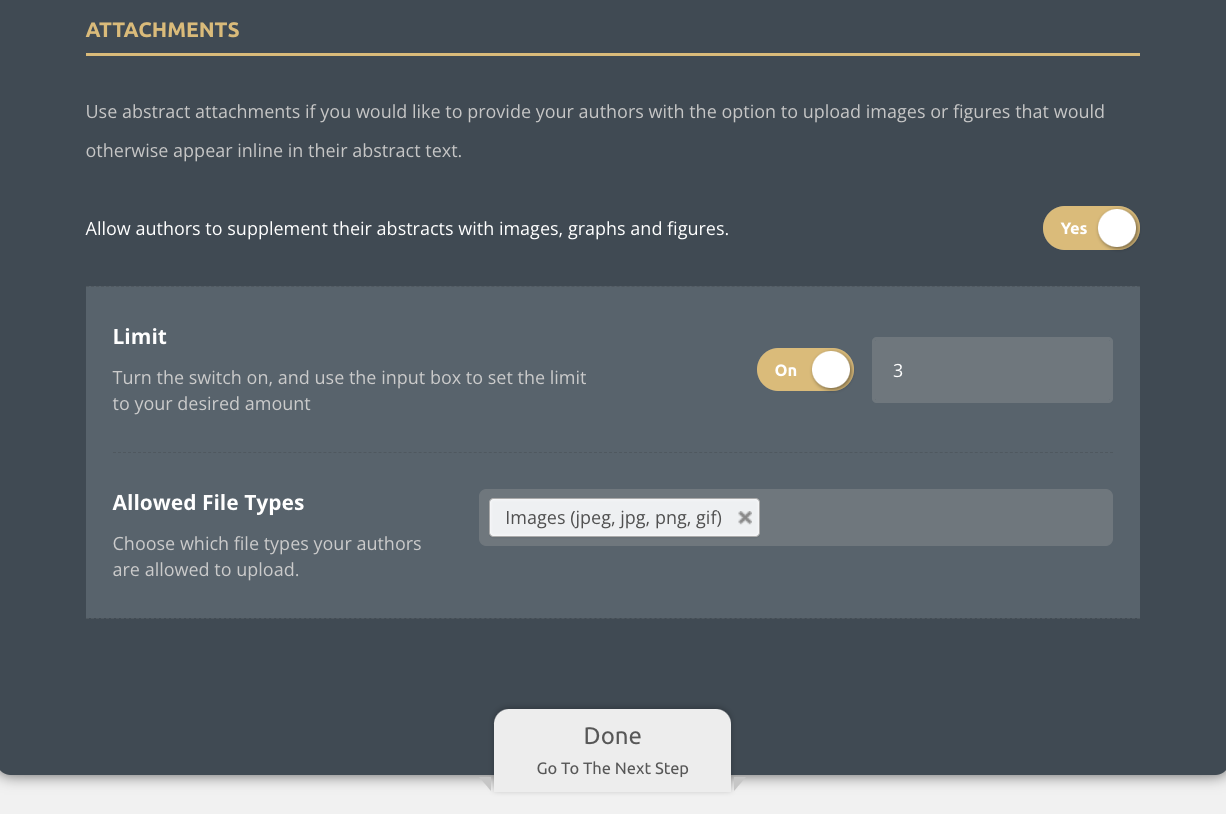Click the white knob of the Limit switch
This screenshot has height=814, width=1226.
[x=830, y=370]
